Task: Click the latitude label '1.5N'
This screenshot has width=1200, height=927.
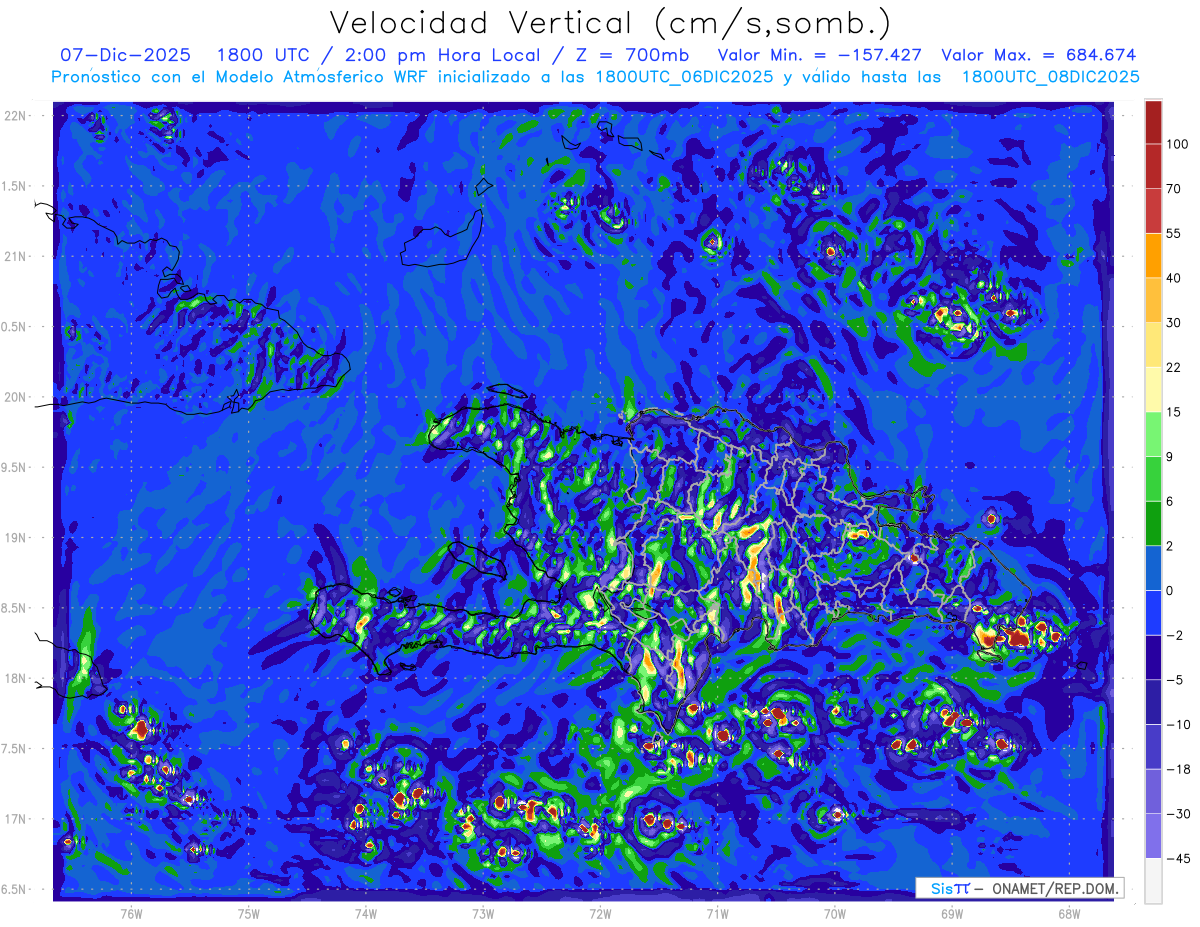Action: tap(15, 186)
